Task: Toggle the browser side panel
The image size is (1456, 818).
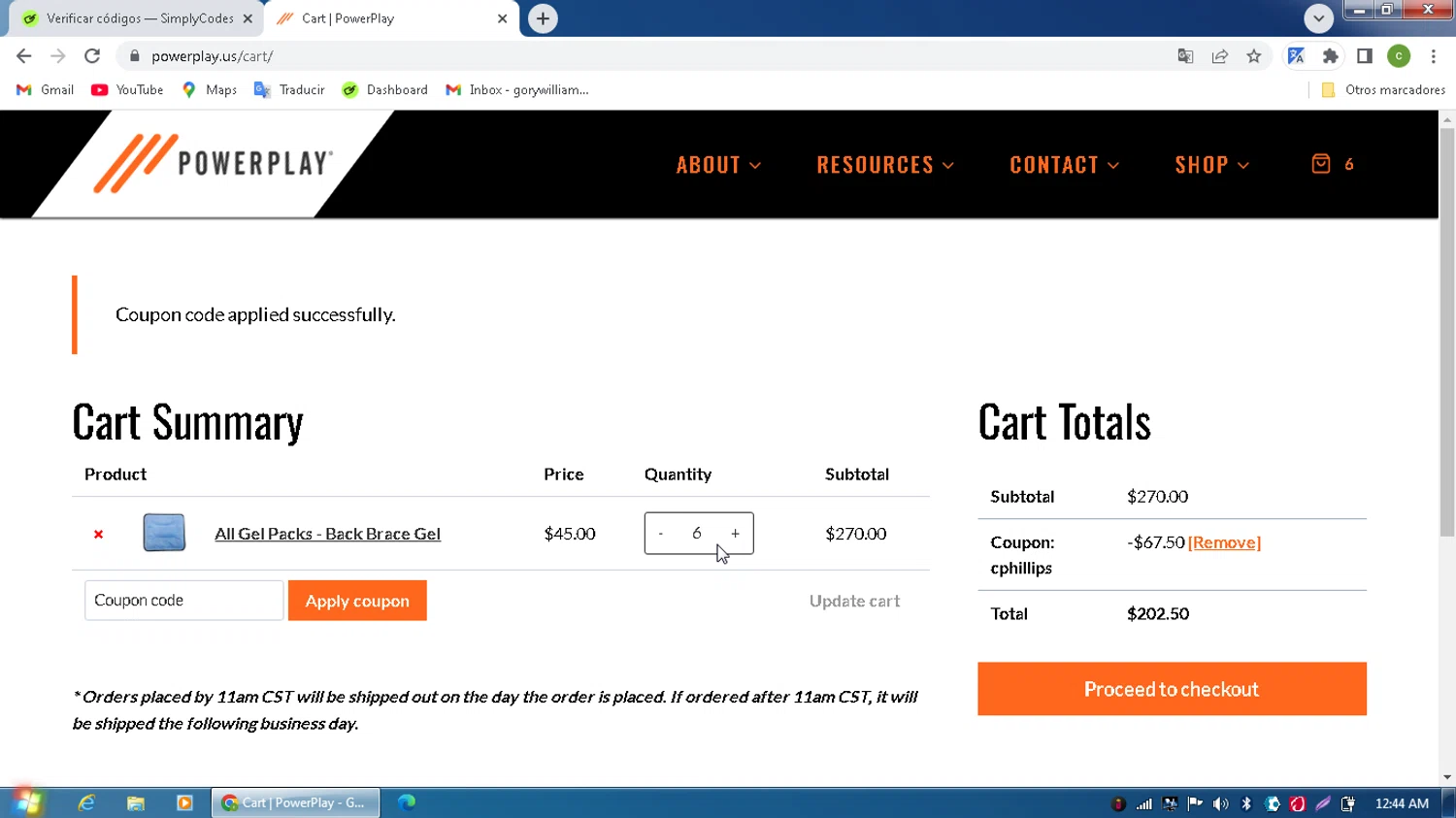Action: [x=1365, y=56]
